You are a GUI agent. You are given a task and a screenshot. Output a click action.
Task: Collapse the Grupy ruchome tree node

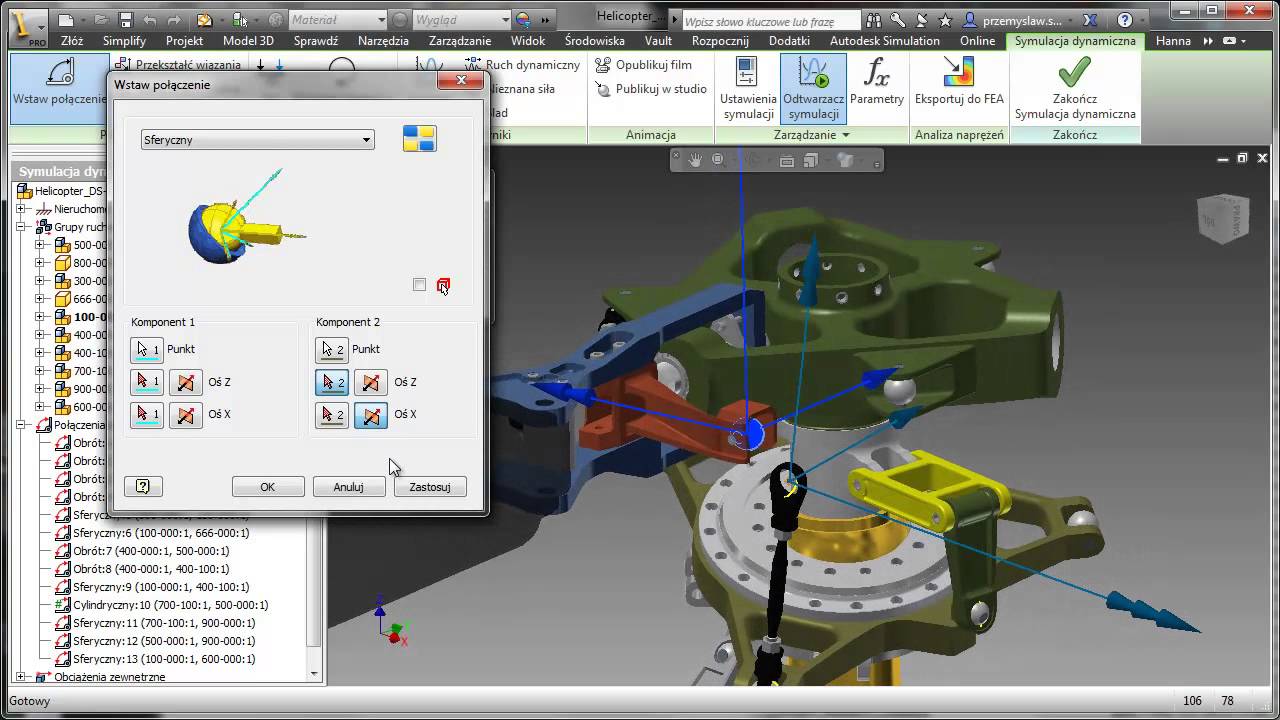pos(22,227)
